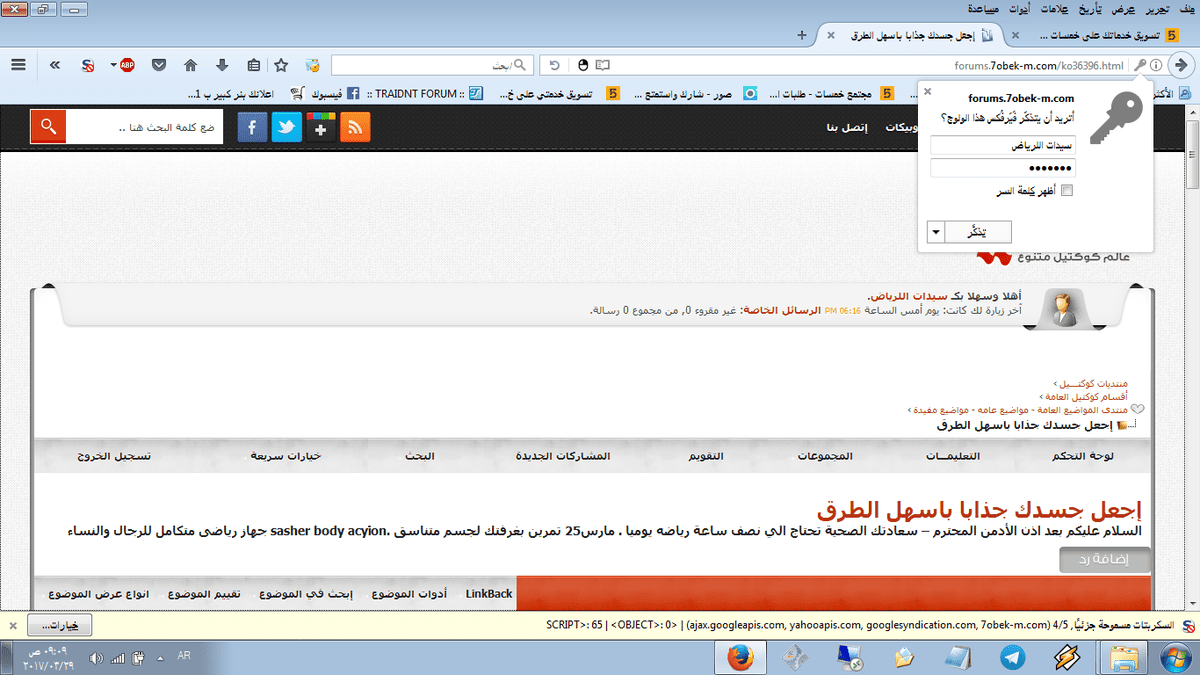Close the save password popup
This screenshot has height=675, width=1200.
[927, 91]
